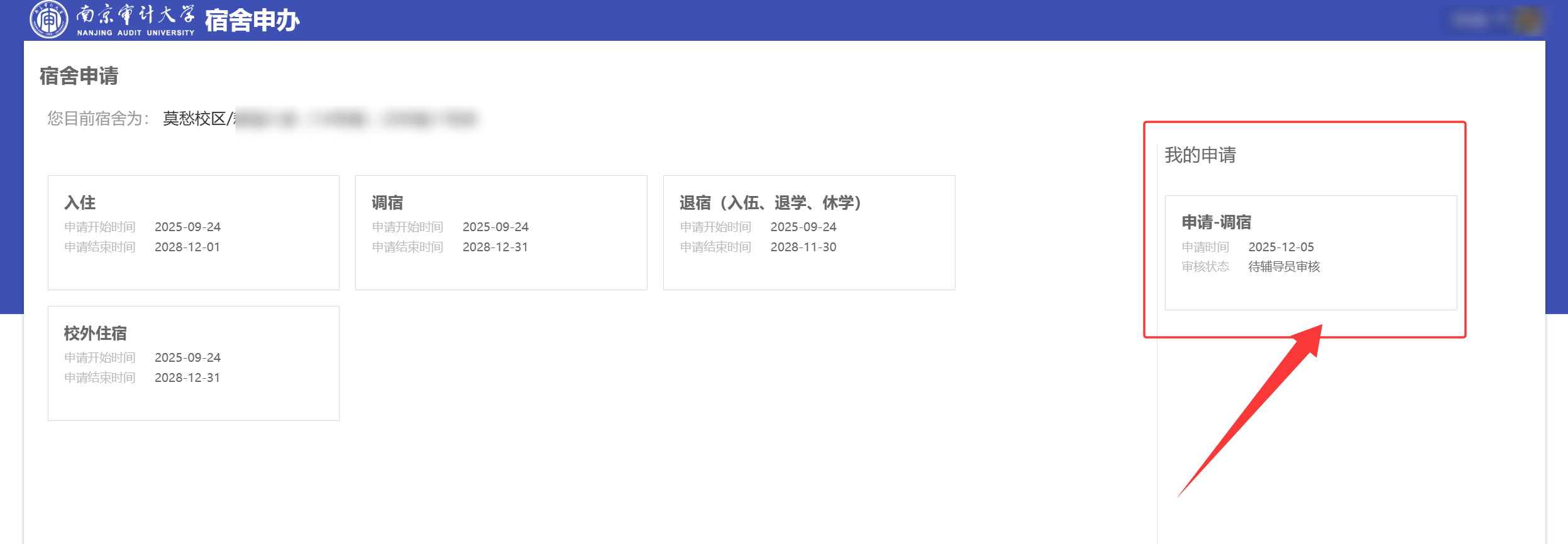Open the 退宿（入伍、退学、休学） card

809,232
